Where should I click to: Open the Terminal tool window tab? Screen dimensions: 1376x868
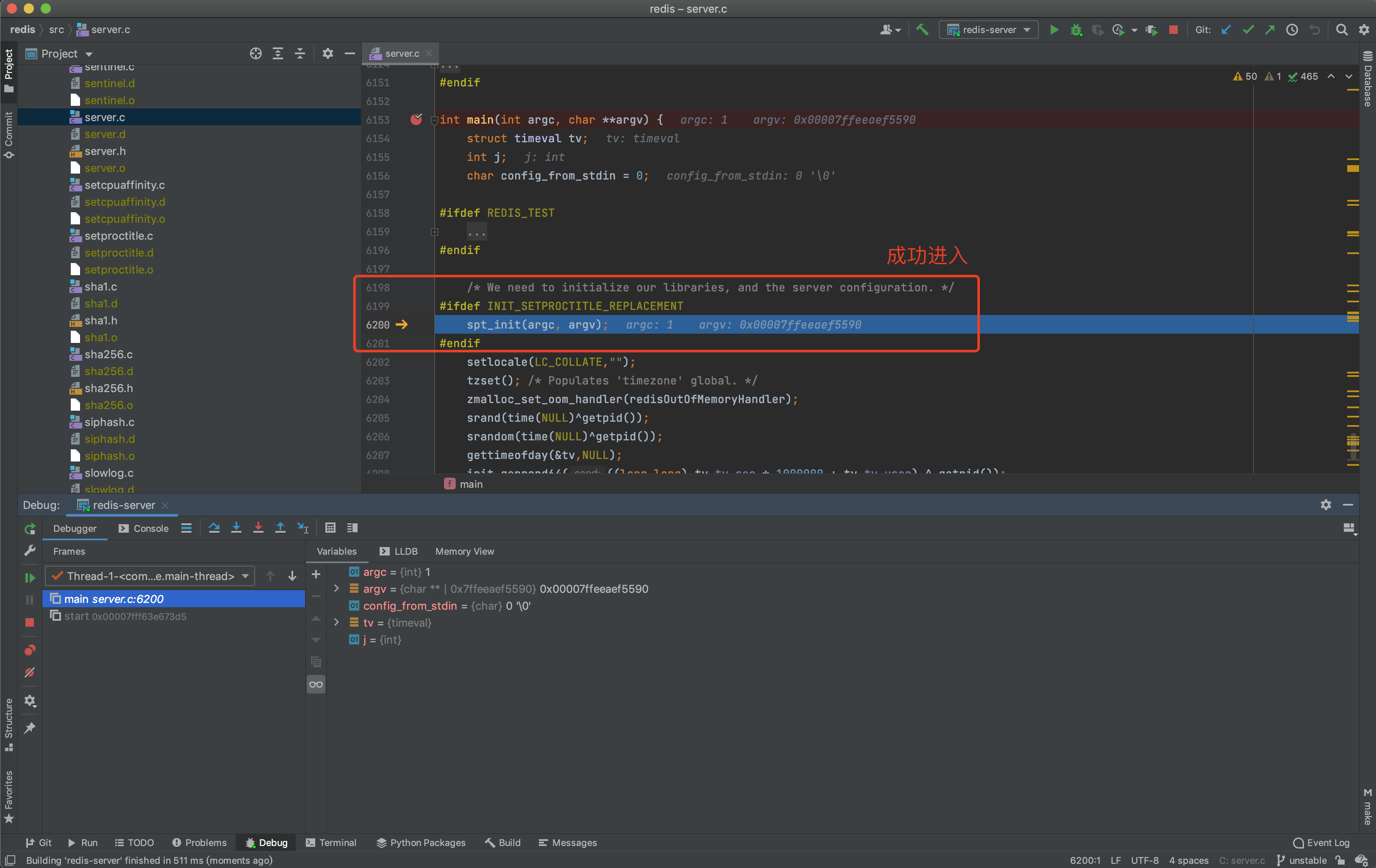[x=331, y=842]
